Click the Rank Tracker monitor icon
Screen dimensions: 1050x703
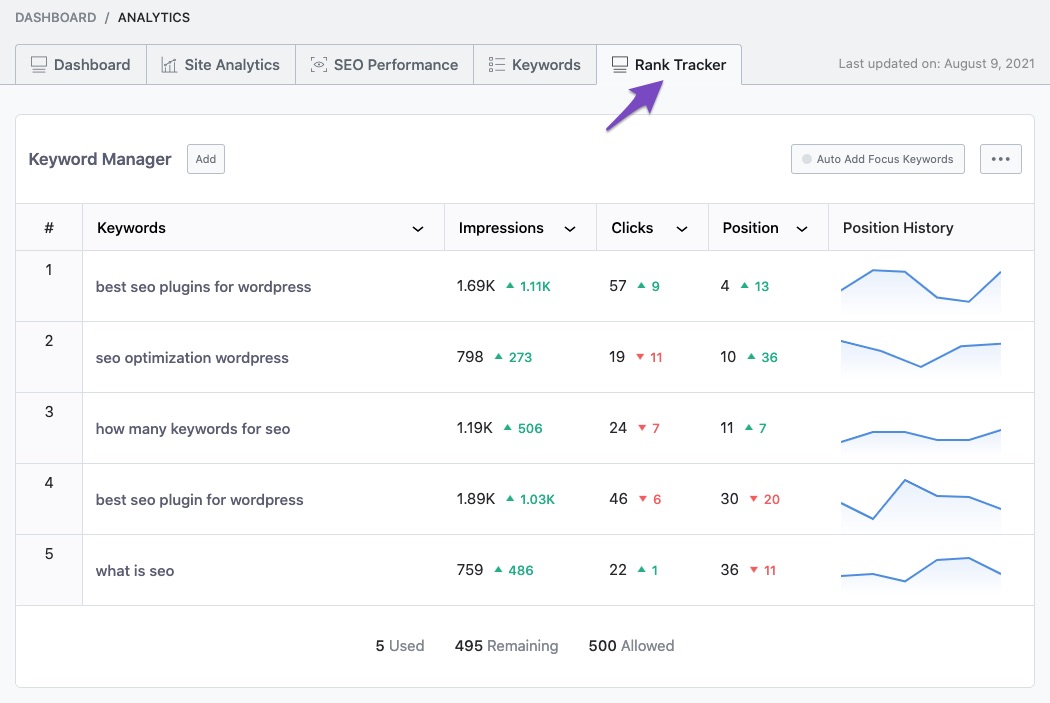click(x=620, y=65)
